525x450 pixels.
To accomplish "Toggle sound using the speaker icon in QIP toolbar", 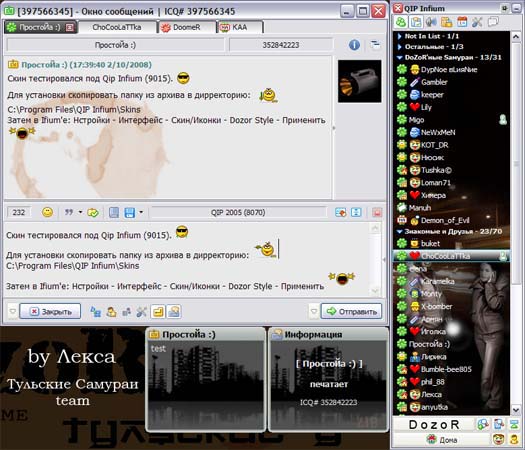I will 431,22.
